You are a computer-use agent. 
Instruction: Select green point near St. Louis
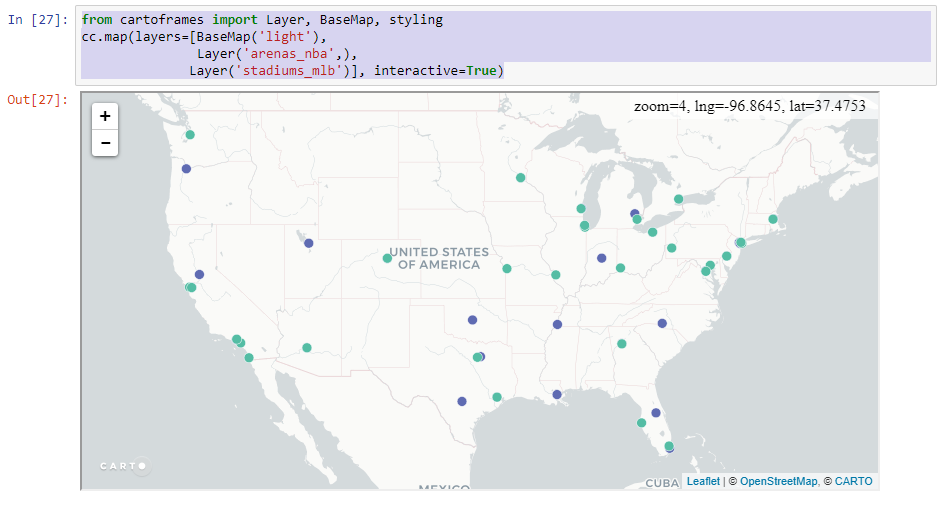(x=556, y=275)
